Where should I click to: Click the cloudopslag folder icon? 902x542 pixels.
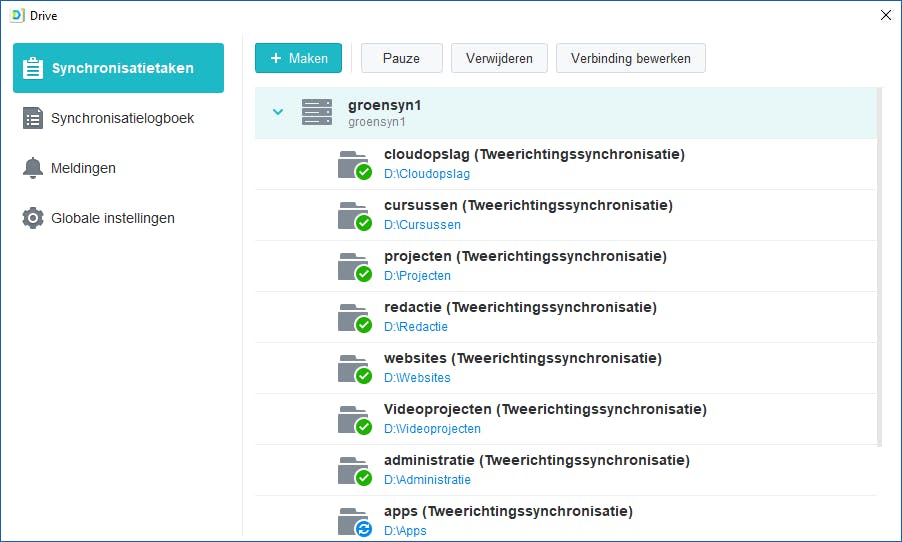354,165
